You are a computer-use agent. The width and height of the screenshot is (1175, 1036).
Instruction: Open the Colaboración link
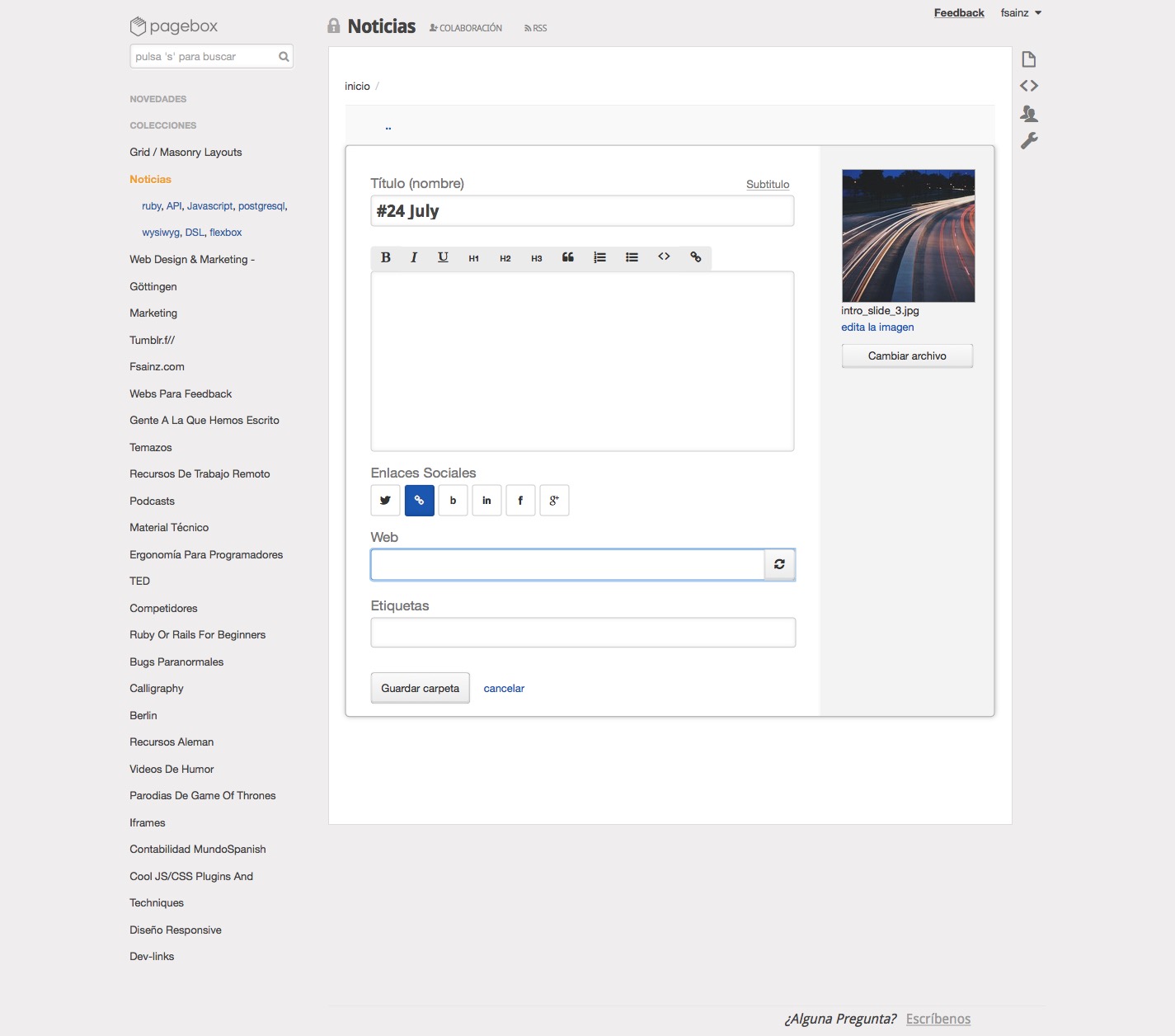(x=466, y=28)
